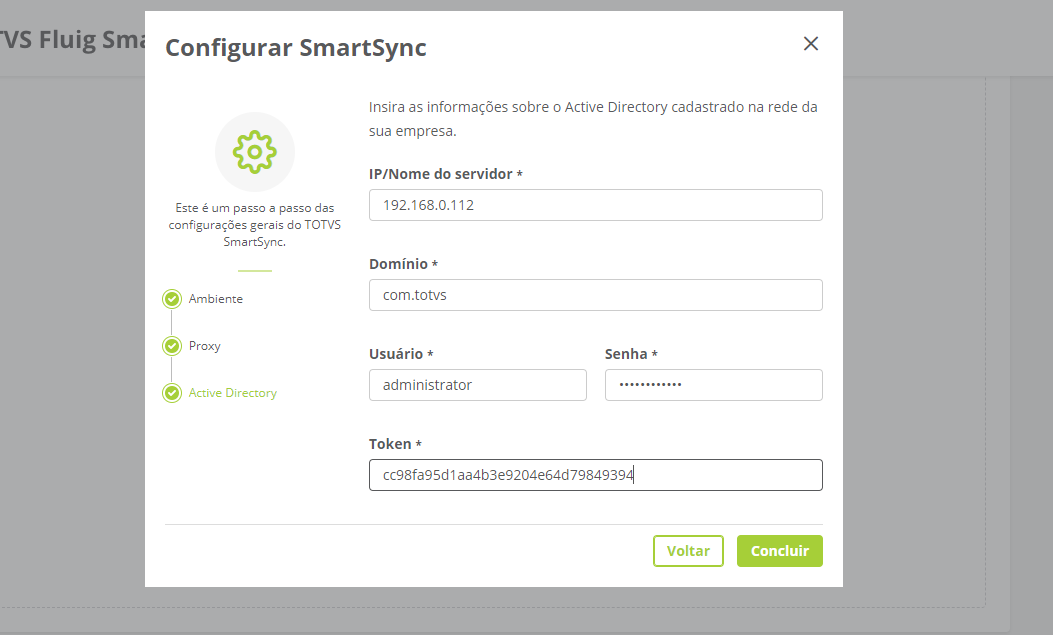
Task: Click the Voltar button
Action: [x=688, y=550]
